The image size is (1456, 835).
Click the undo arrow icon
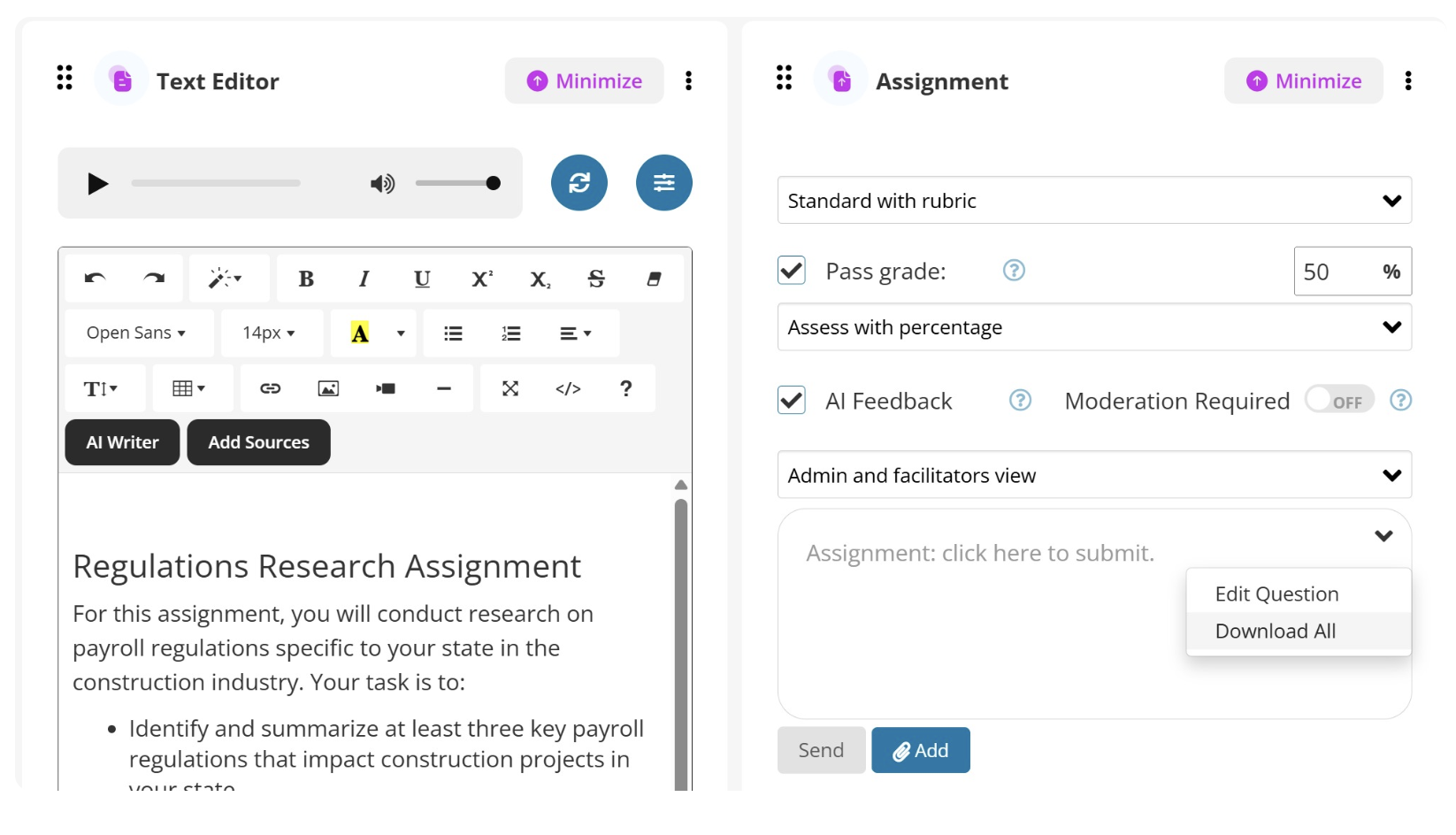(x=96, y=279)
